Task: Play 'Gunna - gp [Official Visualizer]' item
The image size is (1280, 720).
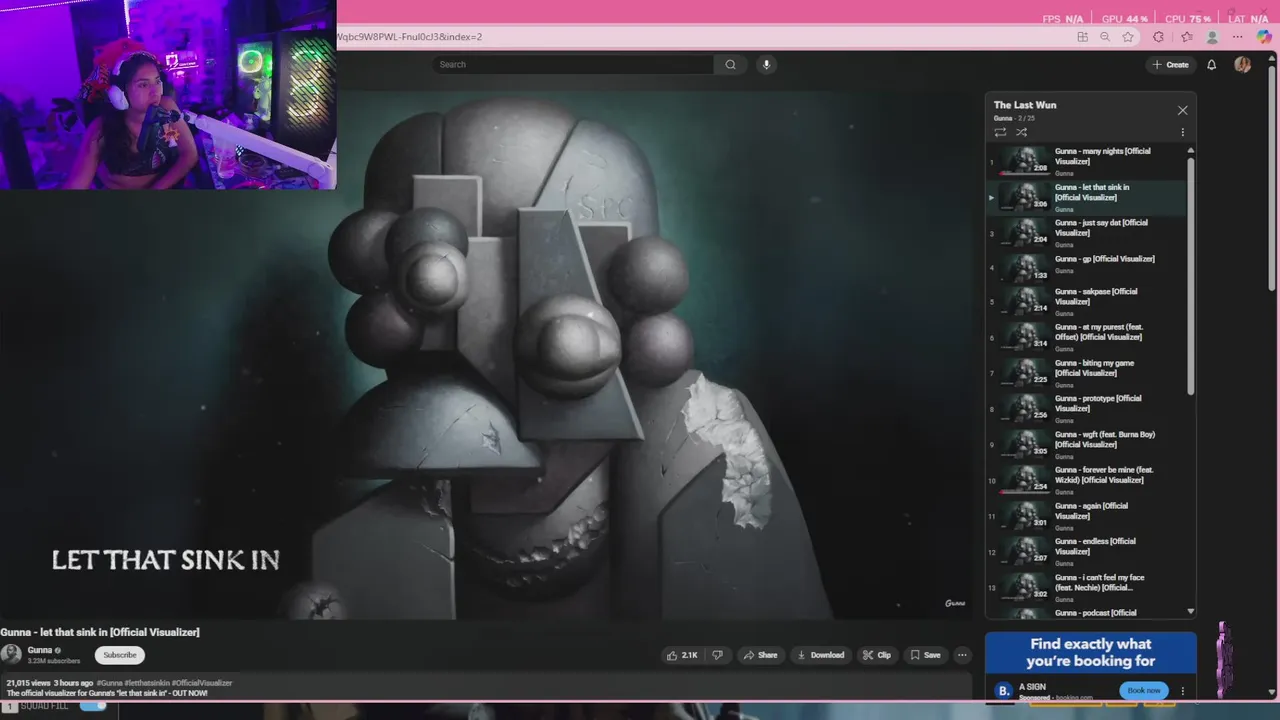Action: (1088, 267)
